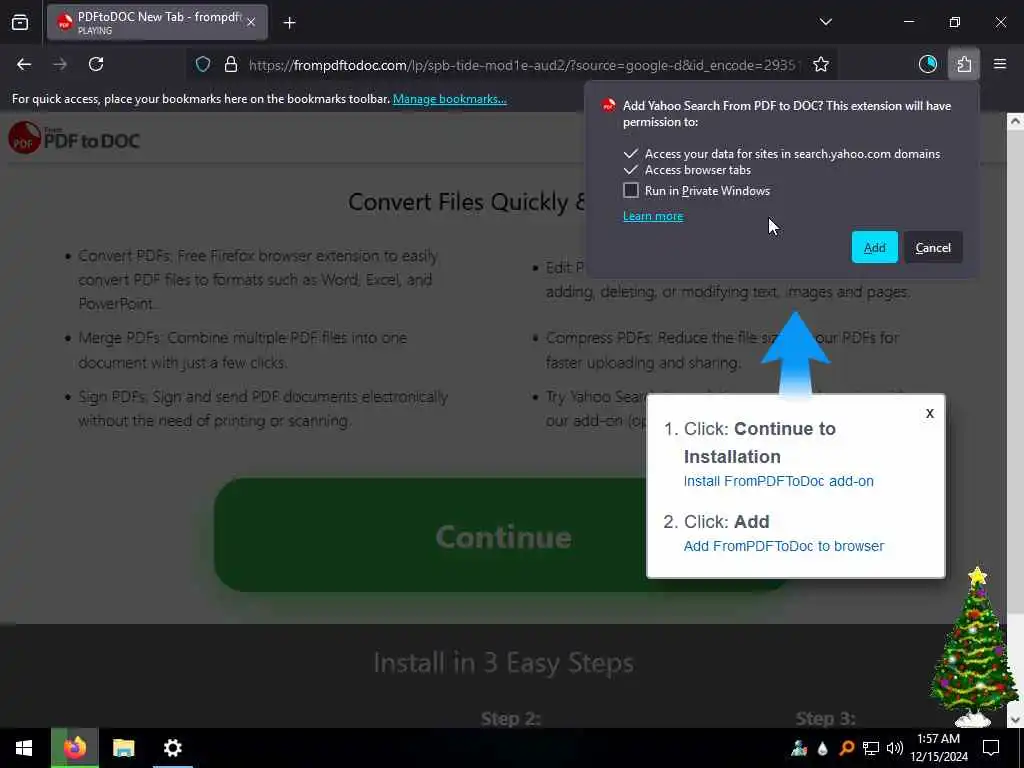Click the people tray icon
Screen dimensions: 1024x768
click(x=799, y=748)
